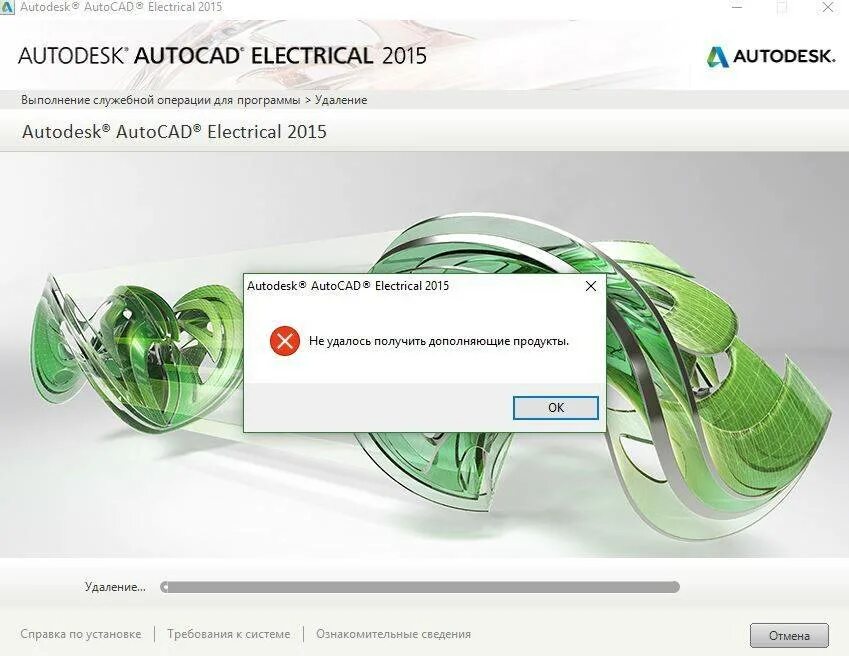The width and height of the screenshot is (849, 656).
Task: Click the Отмена button
Action: (x=789, y=635)
